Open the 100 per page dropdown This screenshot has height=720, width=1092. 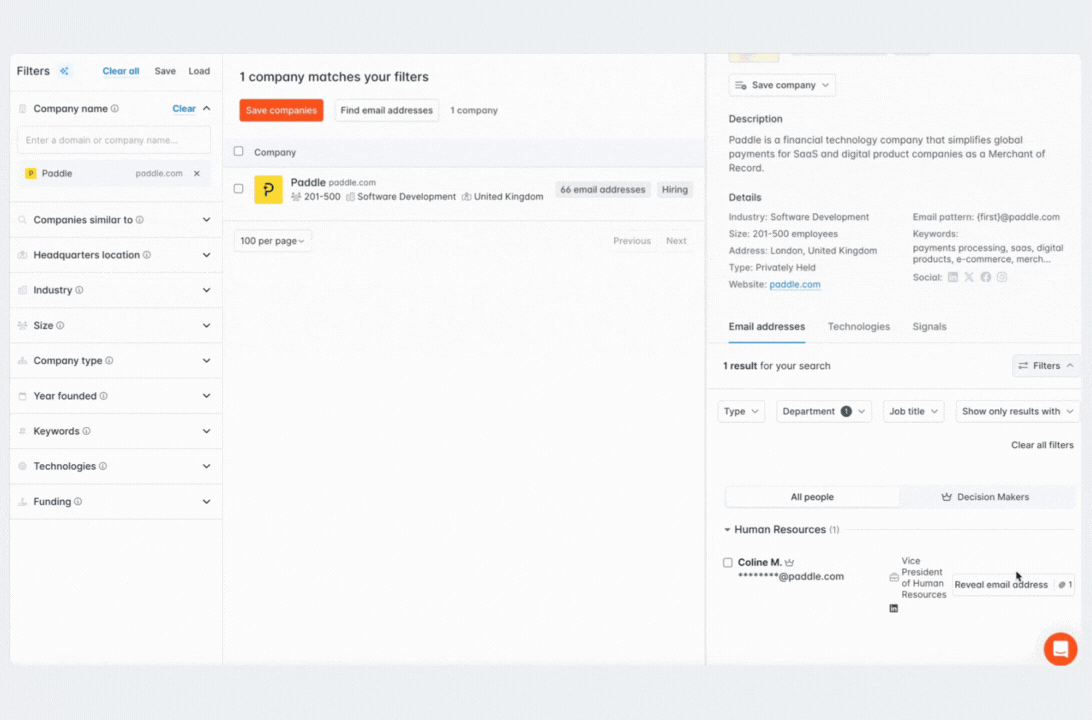(273, 241)
